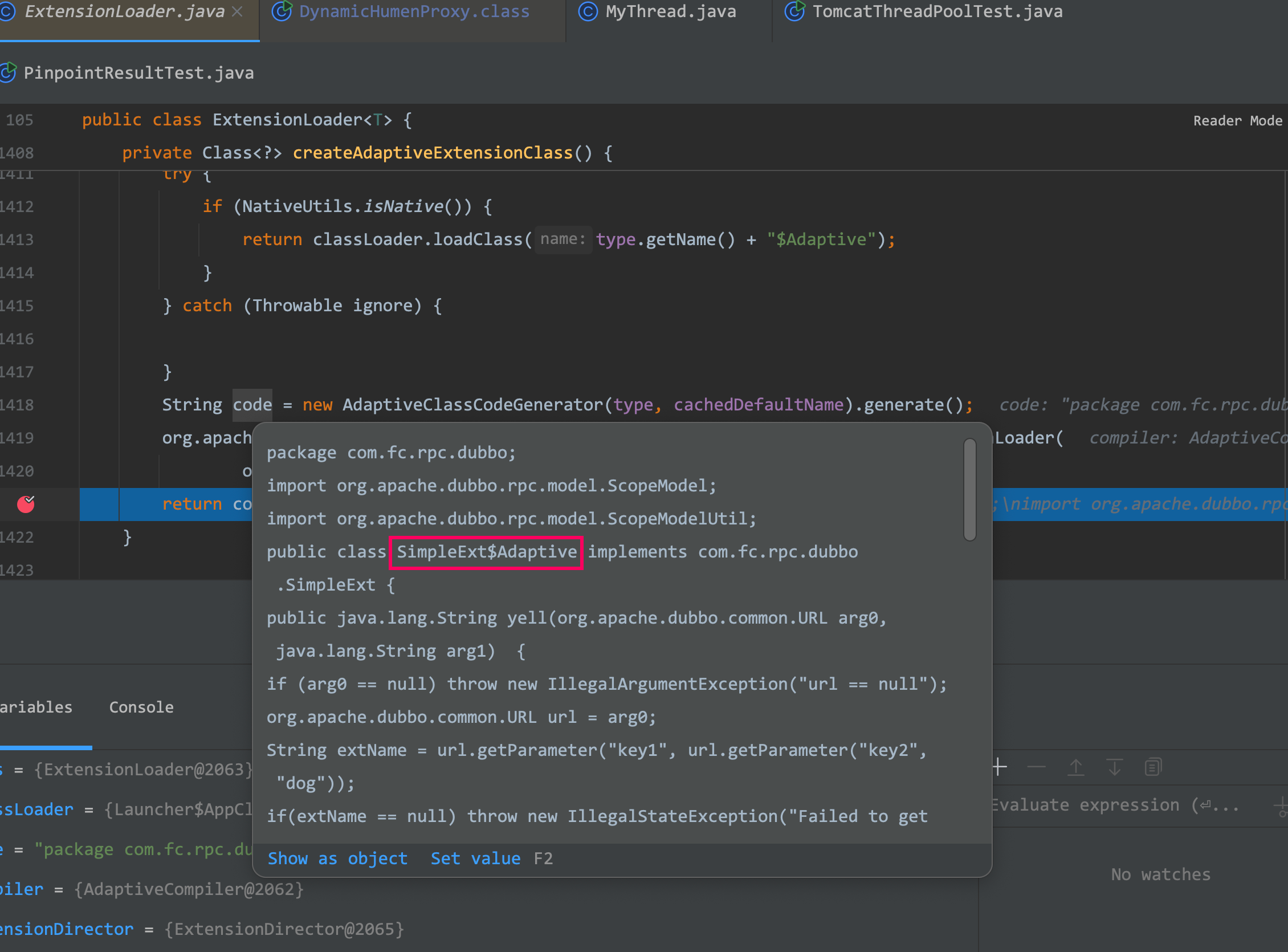Image resolution: width=1288 pixels, height=952 pixels.
Task: Add a new watch with plus icon
Action: (1000, 767)
